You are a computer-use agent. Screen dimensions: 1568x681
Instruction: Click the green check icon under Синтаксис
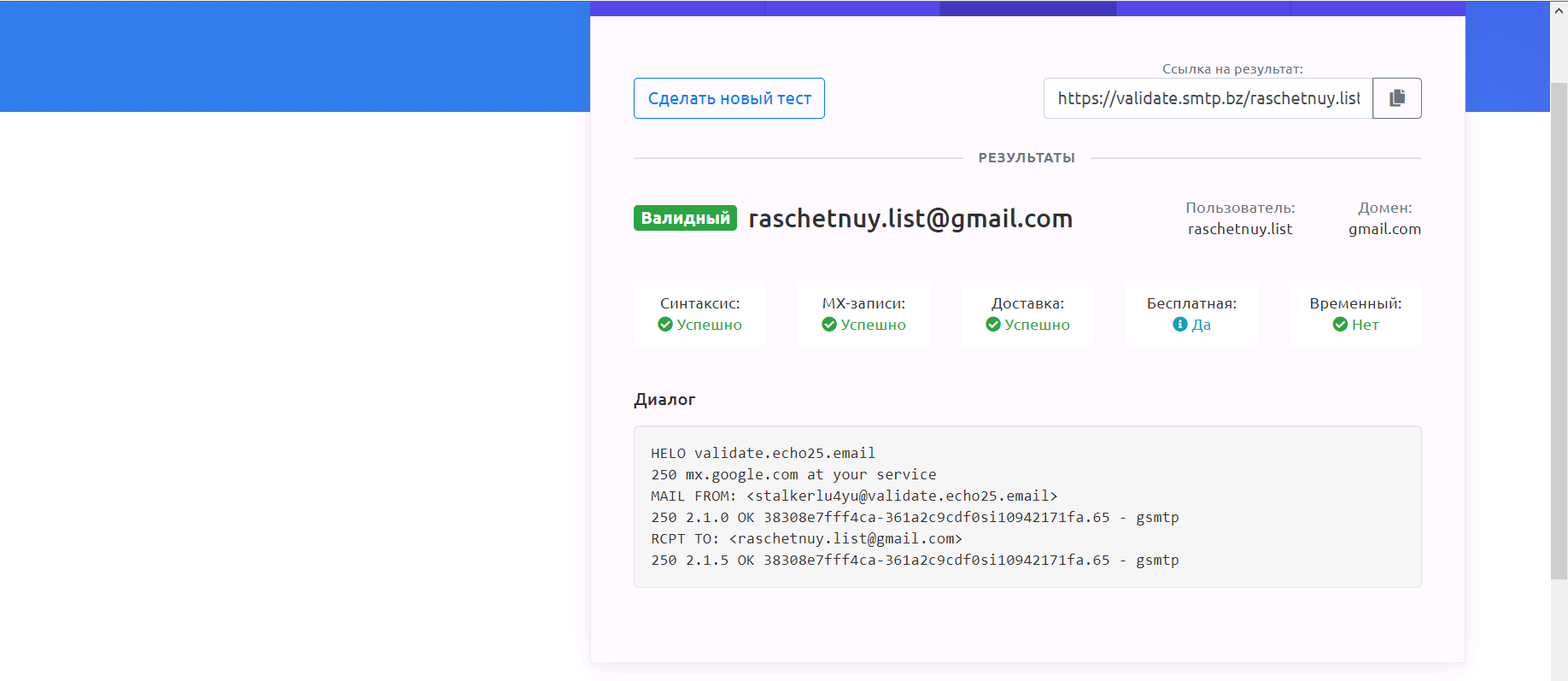pyautogui.click(x=665, y=325)
